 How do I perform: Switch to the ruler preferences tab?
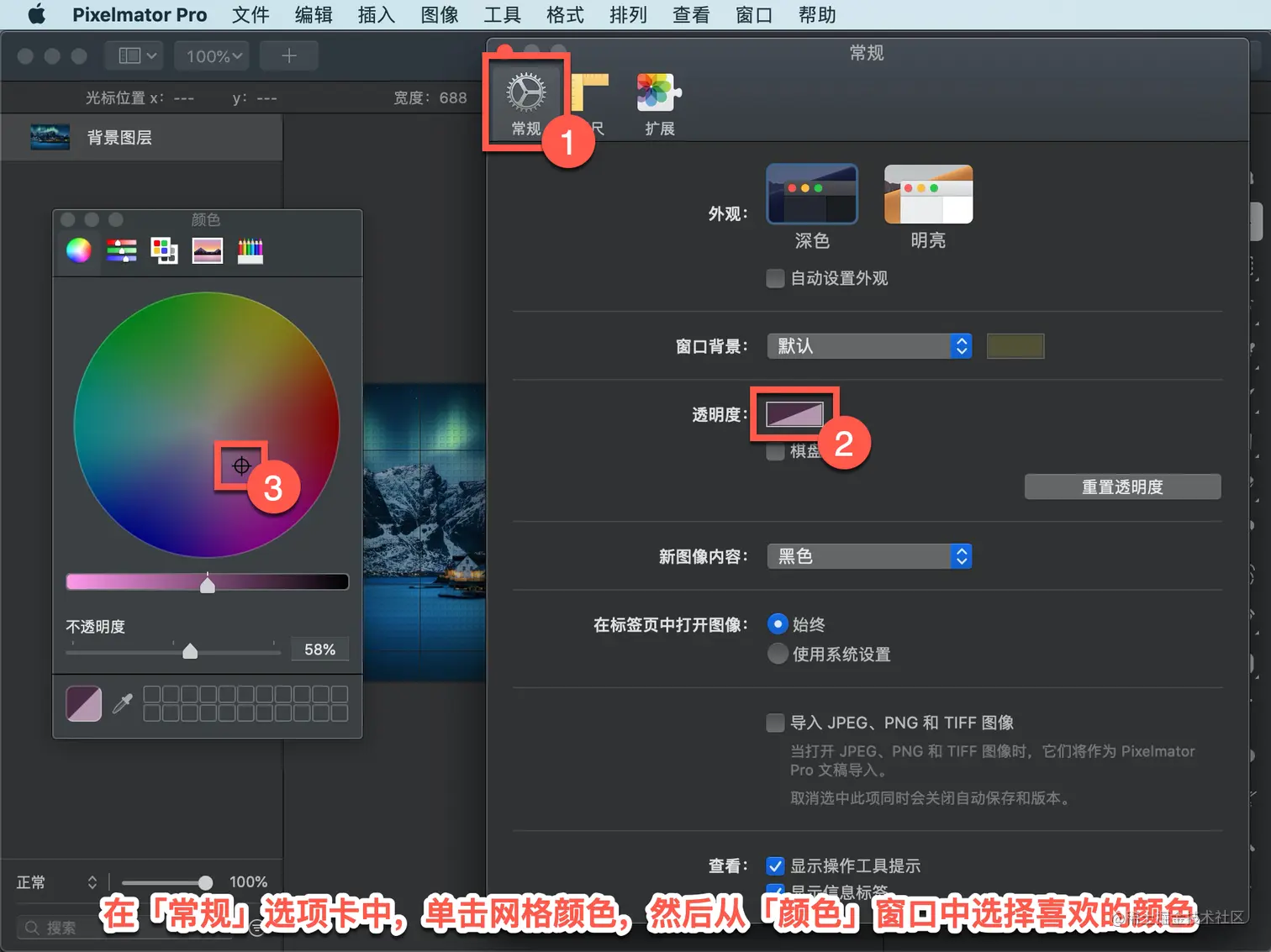pyautogui.click(x=592, y=103)
